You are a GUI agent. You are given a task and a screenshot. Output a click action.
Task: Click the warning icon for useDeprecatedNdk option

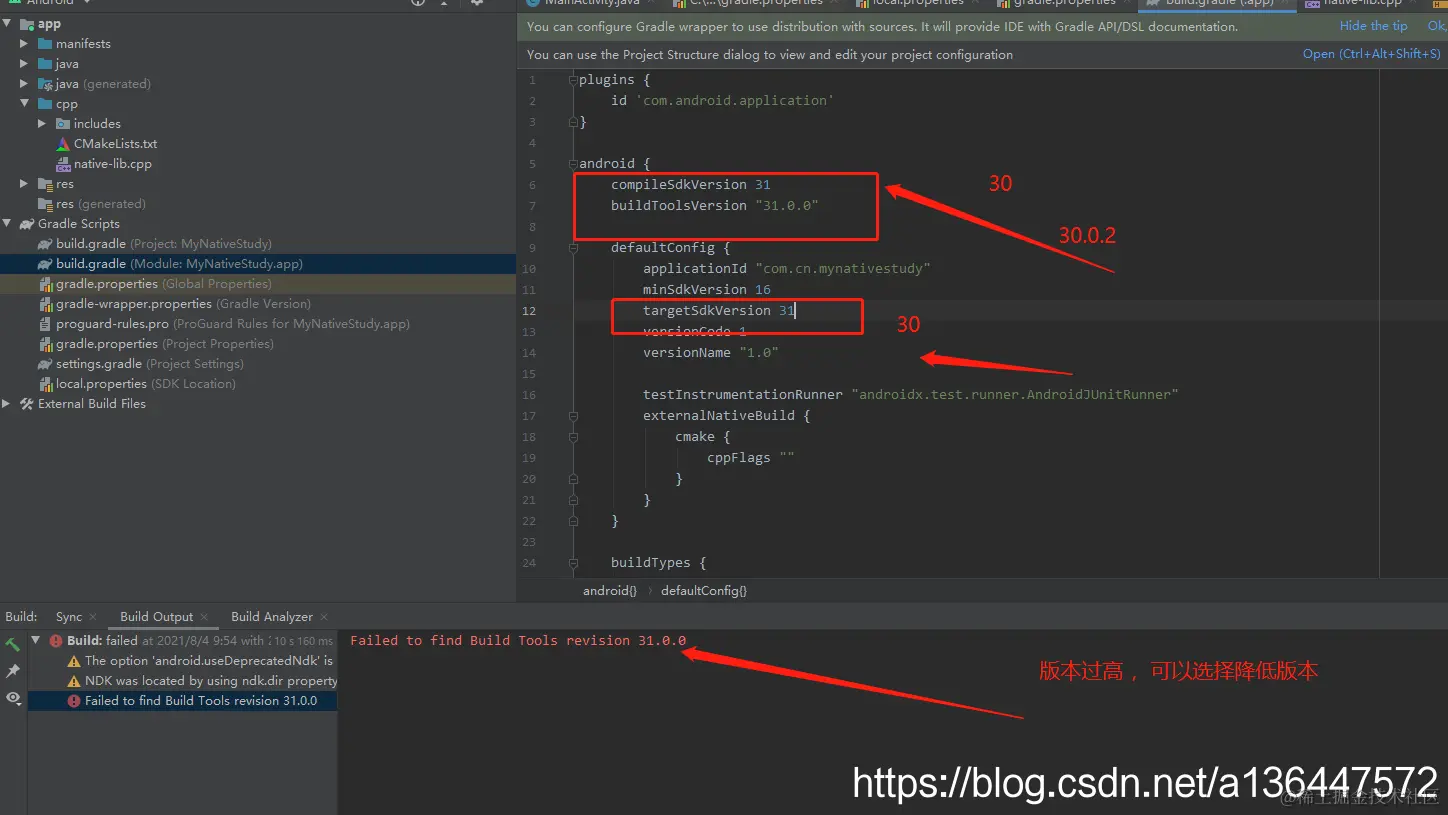coord(74,661)
